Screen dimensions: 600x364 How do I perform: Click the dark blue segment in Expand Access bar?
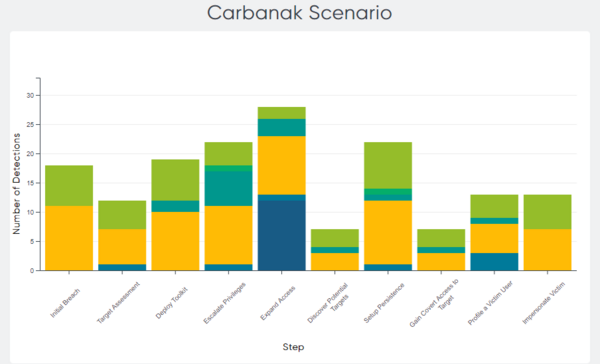coord(282,235)
